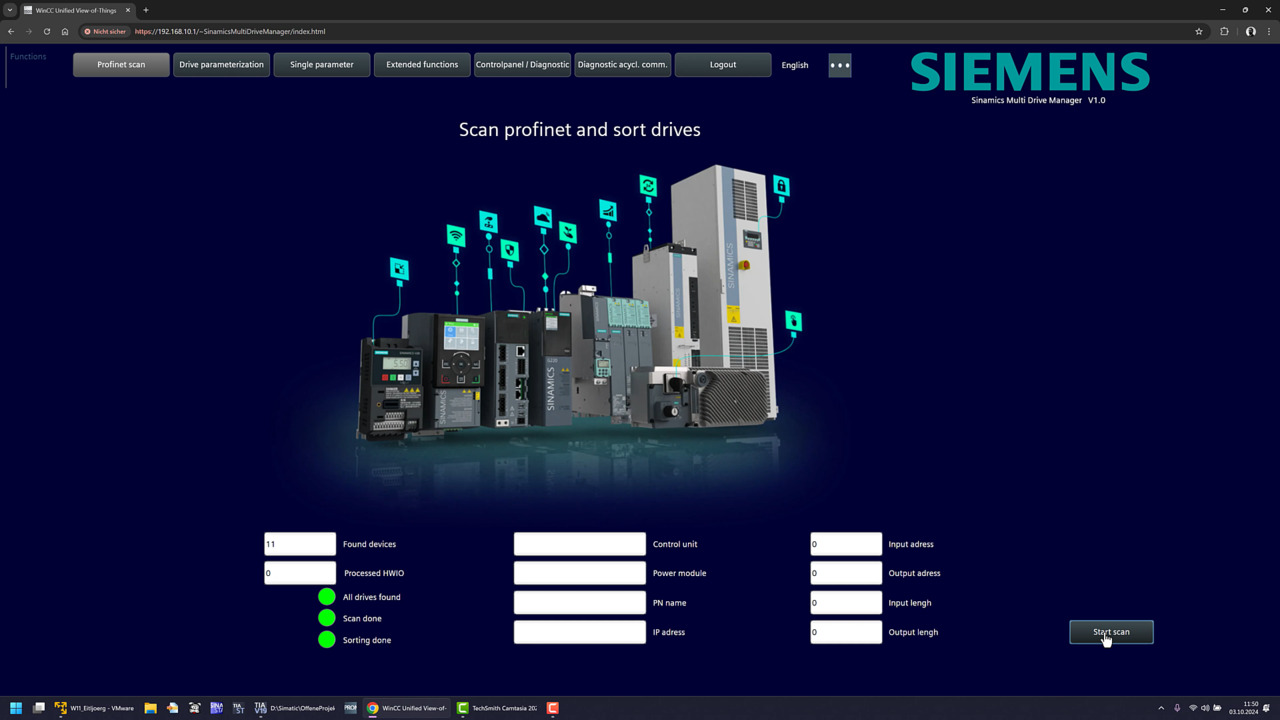Open File Explorer from the taskbar
The width and height of the screenshot is (1280, 720).
tap(150, 708)
